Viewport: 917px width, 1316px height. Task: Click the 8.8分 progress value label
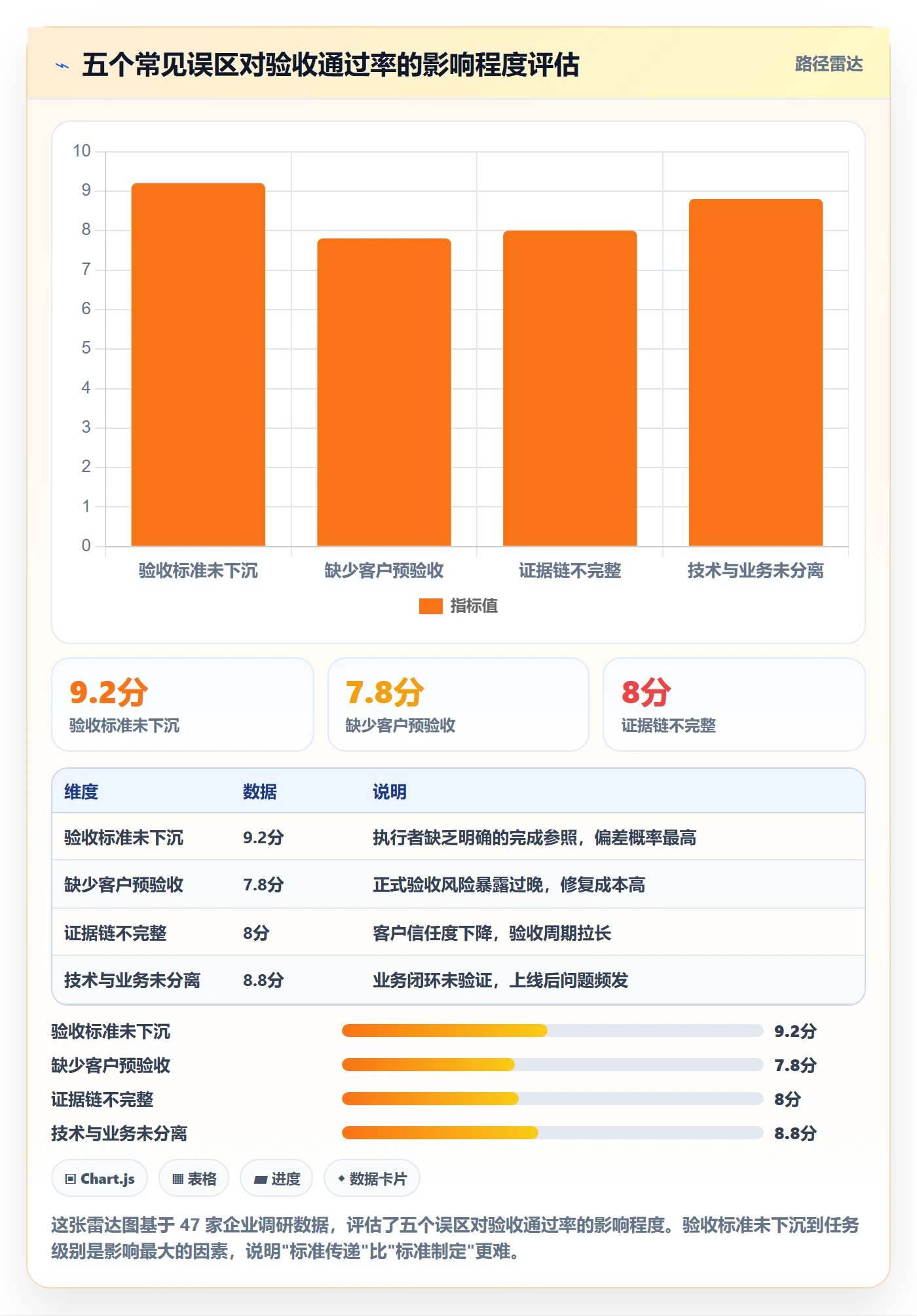[x=795, y=1133]
